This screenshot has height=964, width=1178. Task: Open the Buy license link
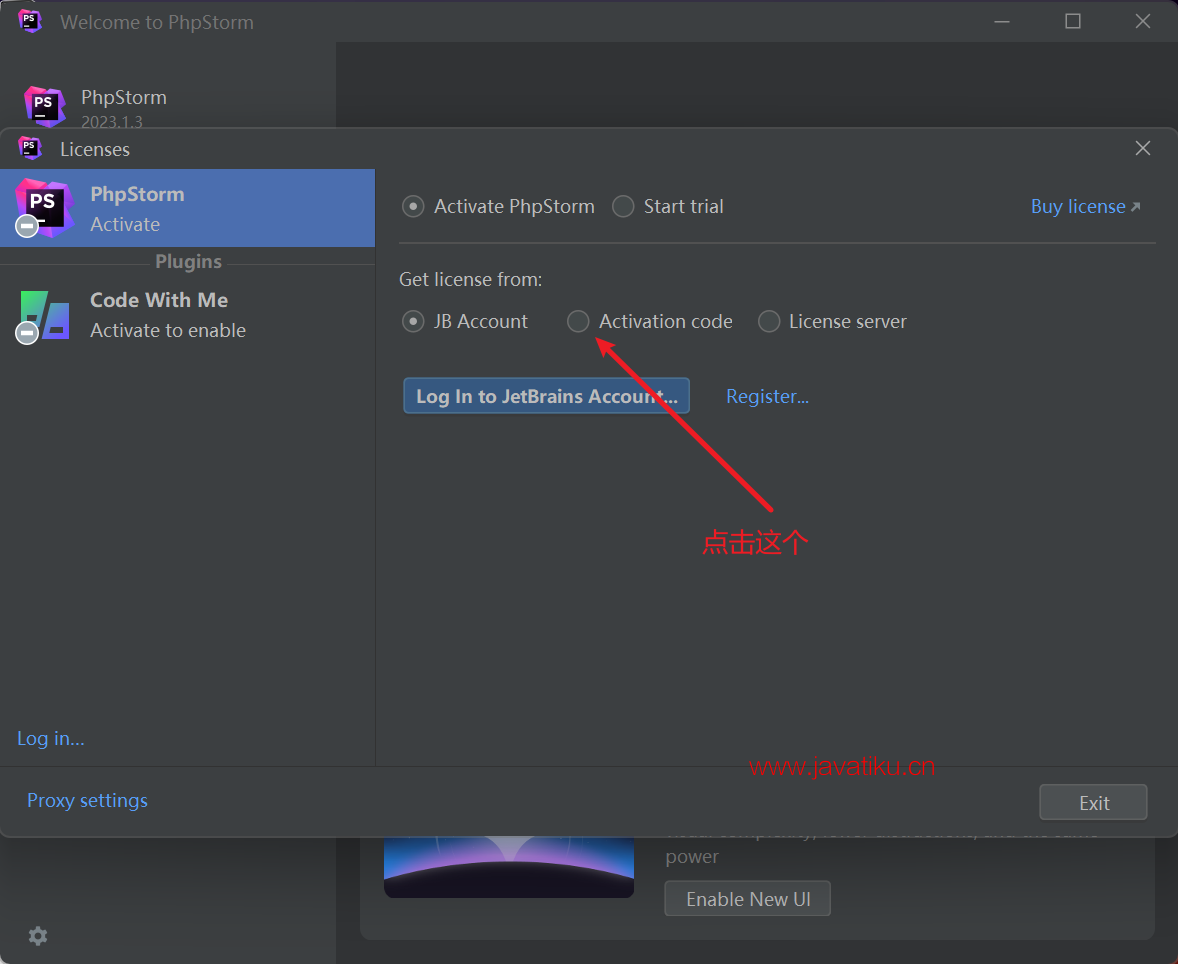point(1085,206)
